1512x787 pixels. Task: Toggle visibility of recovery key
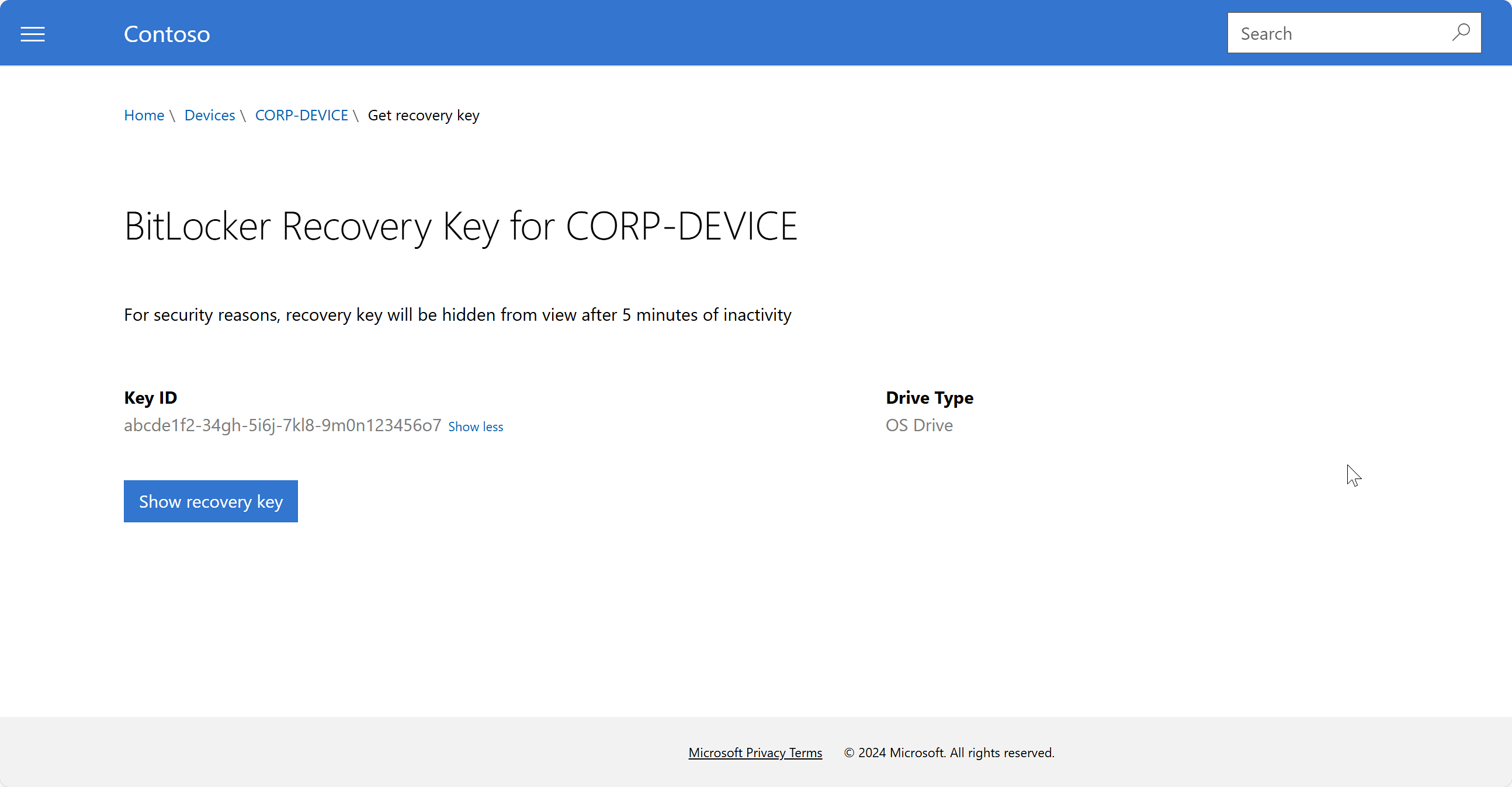211,501
